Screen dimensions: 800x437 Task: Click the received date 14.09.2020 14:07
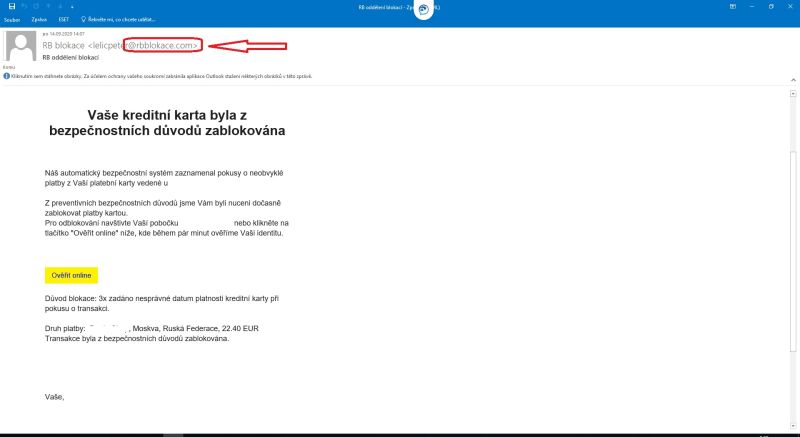(x=64, y=34)
